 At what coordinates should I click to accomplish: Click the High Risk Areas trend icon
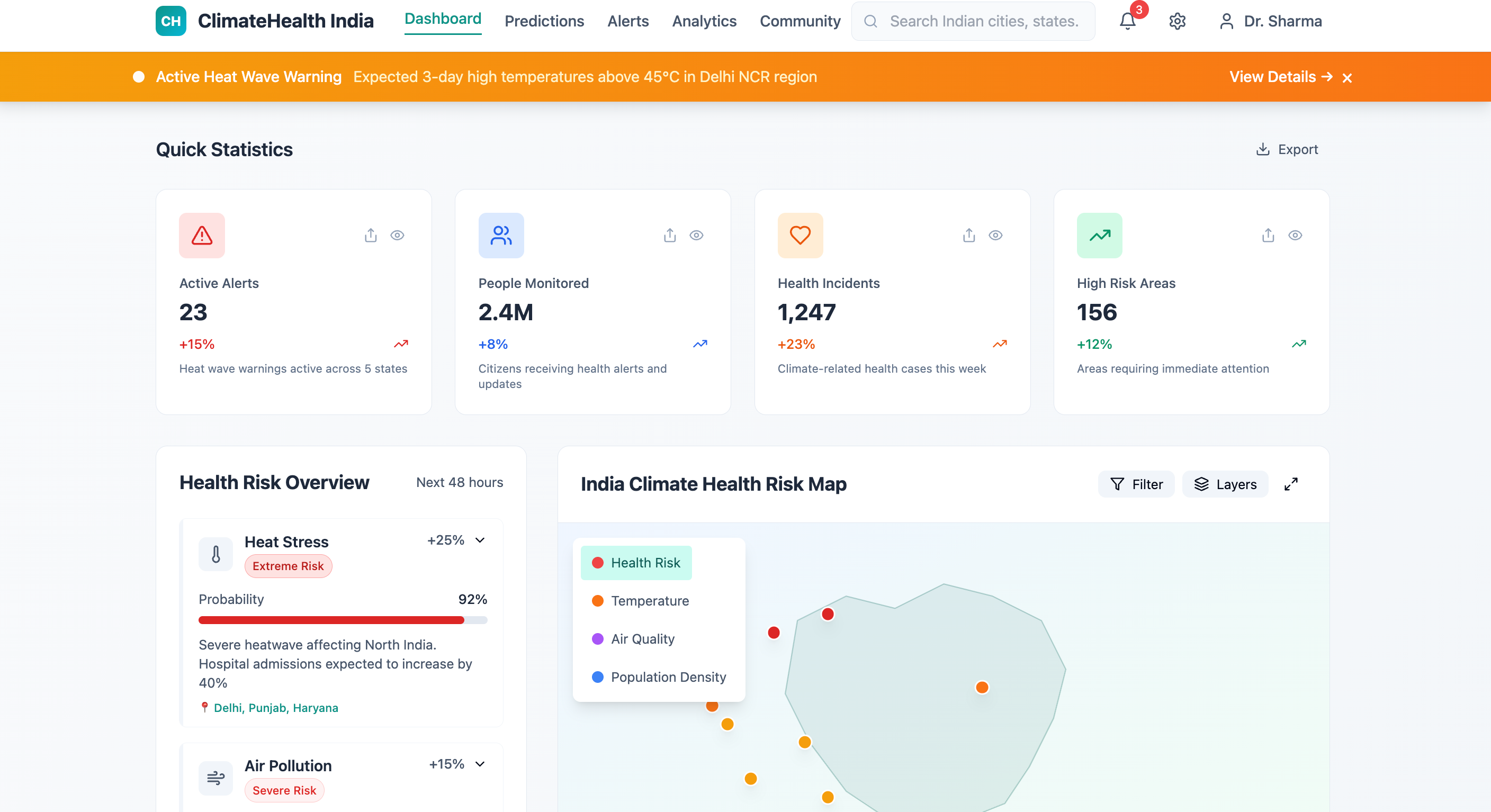(1099, 235)
